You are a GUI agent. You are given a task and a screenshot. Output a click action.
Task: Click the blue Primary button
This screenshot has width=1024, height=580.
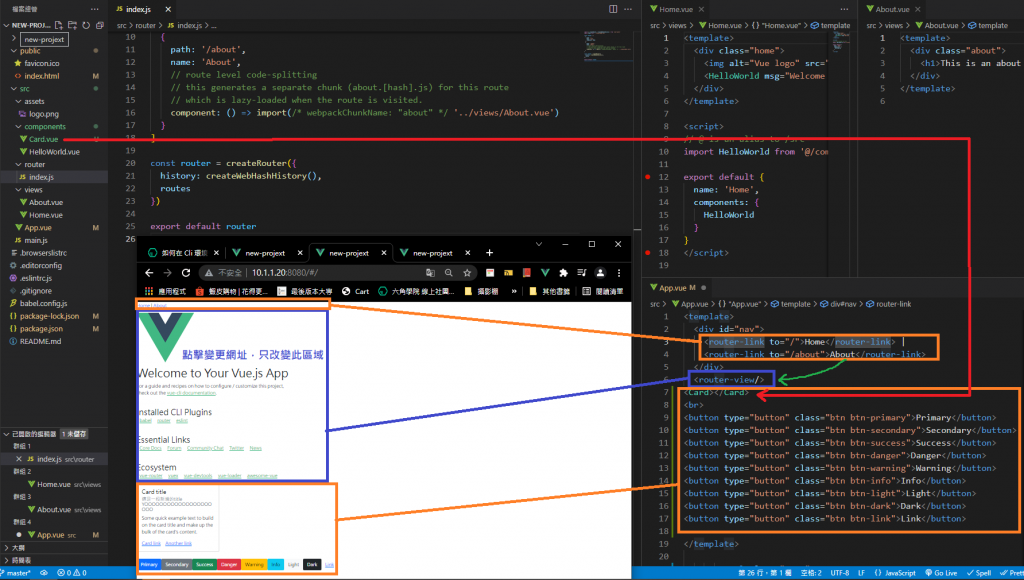click(149, 564)
